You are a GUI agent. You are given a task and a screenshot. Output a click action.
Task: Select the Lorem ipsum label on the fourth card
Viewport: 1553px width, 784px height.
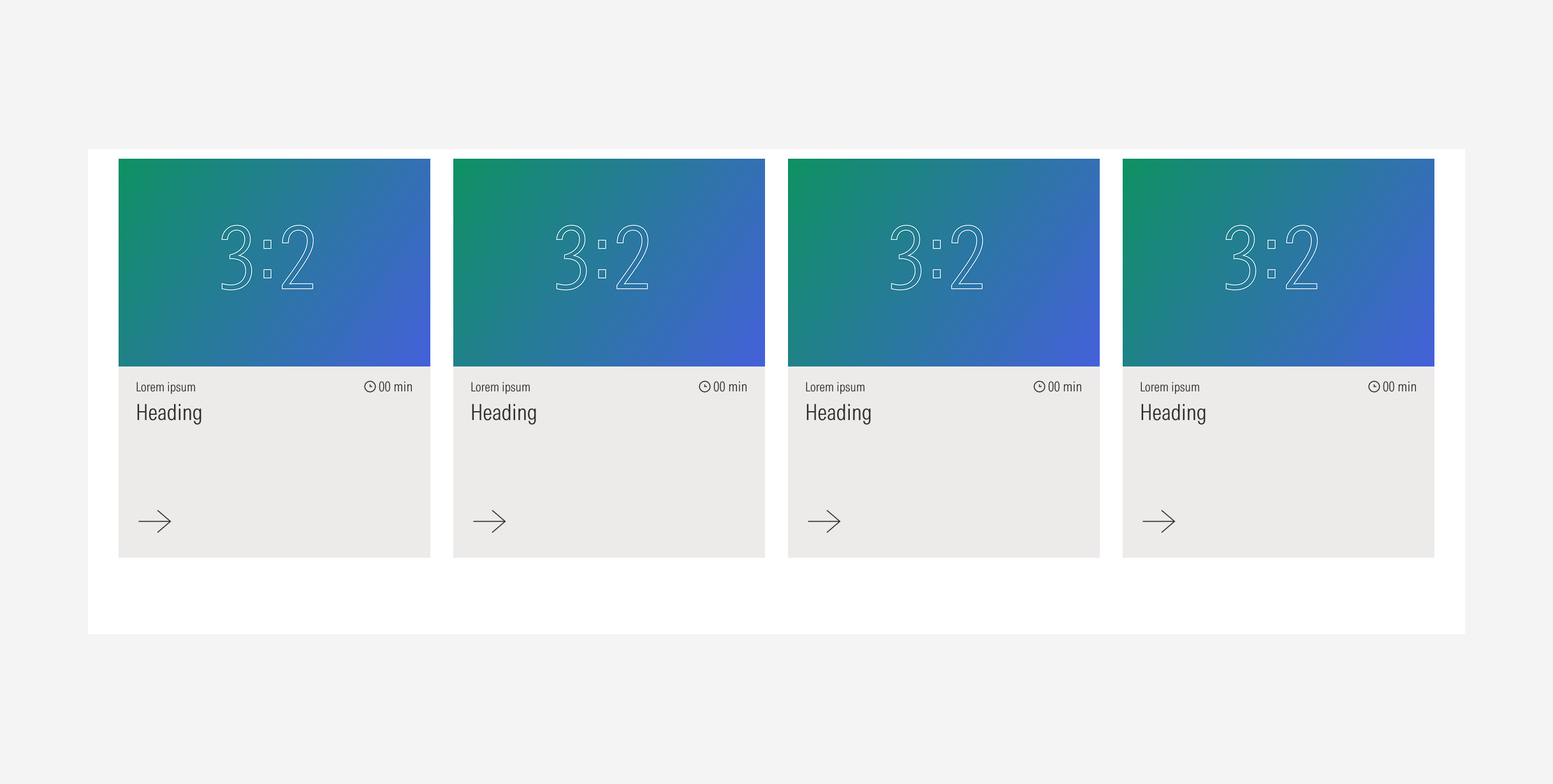point(1170,386)
